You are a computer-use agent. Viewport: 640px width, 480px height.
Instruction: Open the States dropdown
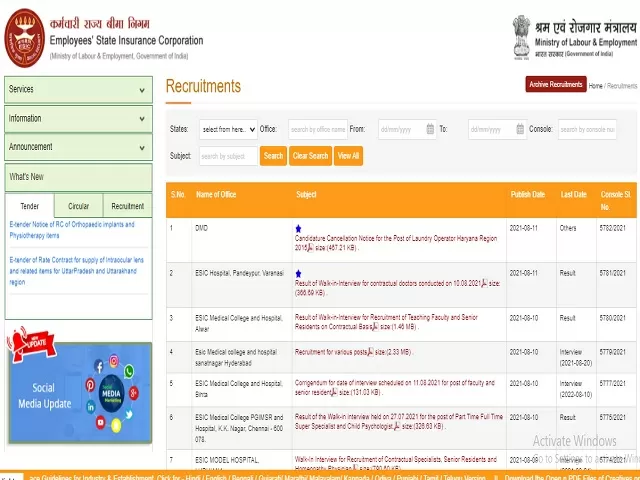(227, 130)
